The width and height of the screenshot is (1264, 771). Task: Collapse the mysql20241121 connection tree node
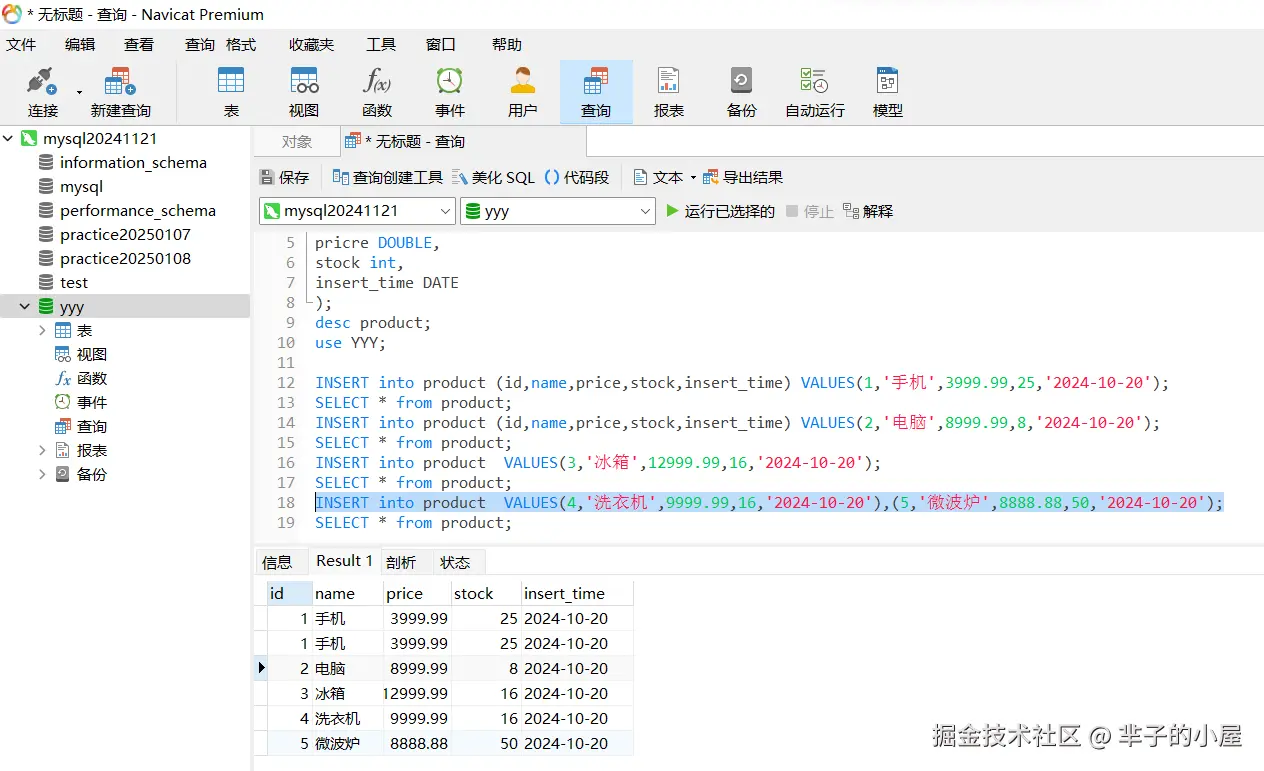(x=9, y=138)
